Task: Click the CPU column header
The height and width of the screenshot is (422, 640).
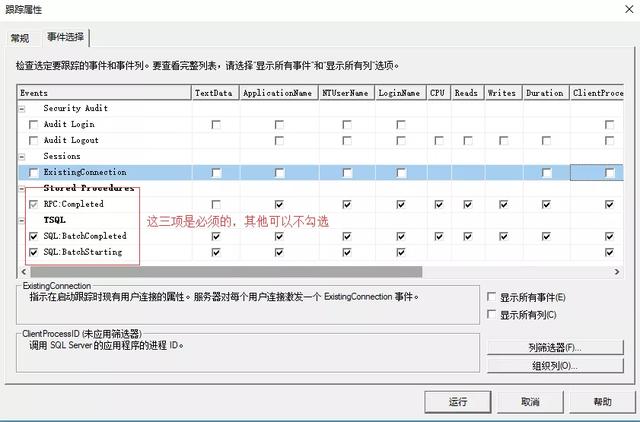Action: (x=439, y=93)
